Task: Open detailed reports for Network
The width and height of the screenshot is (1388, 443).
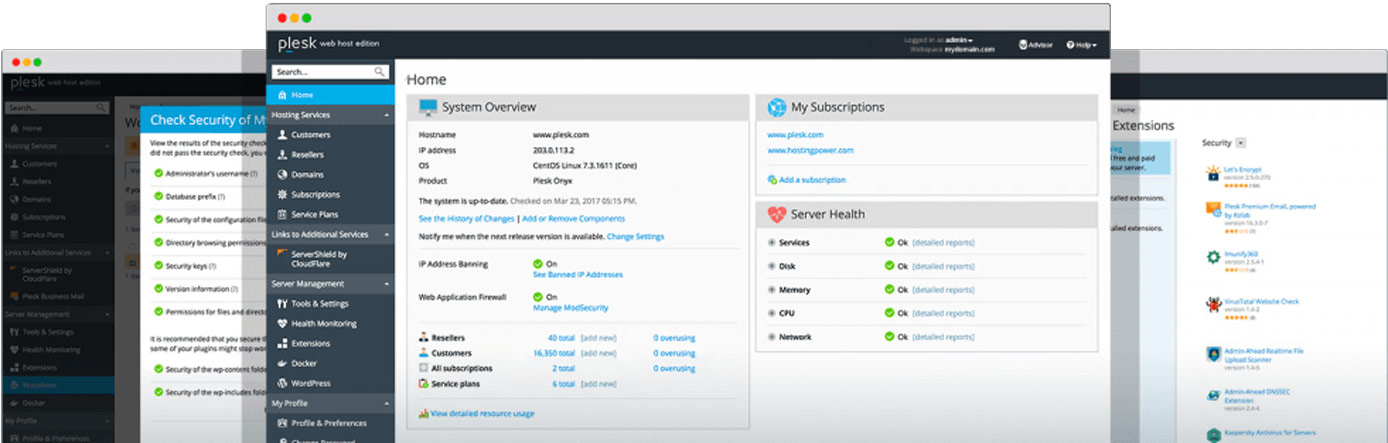Action: [943, 338]
